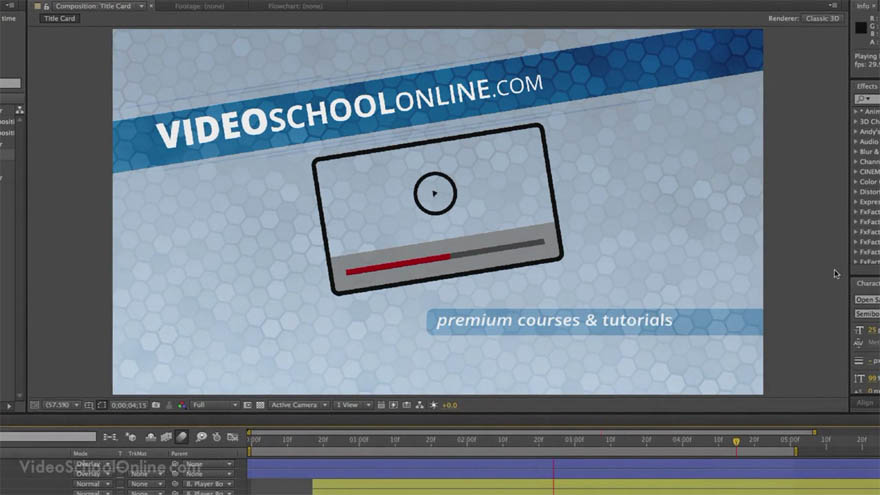Click the time navigator start handle
Screen dimensions: 880x495
[249, 432]
